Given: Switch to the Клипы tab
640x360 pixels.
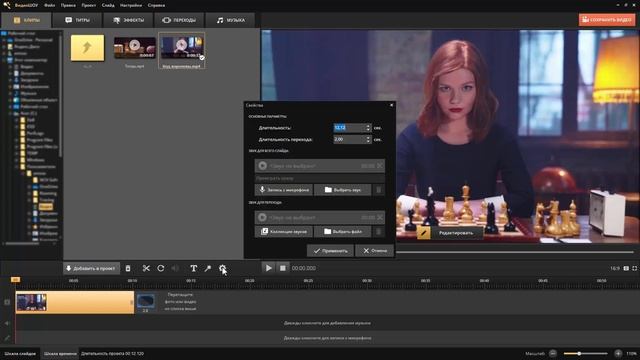Looking at the screenshot, I should pos(26,20).
